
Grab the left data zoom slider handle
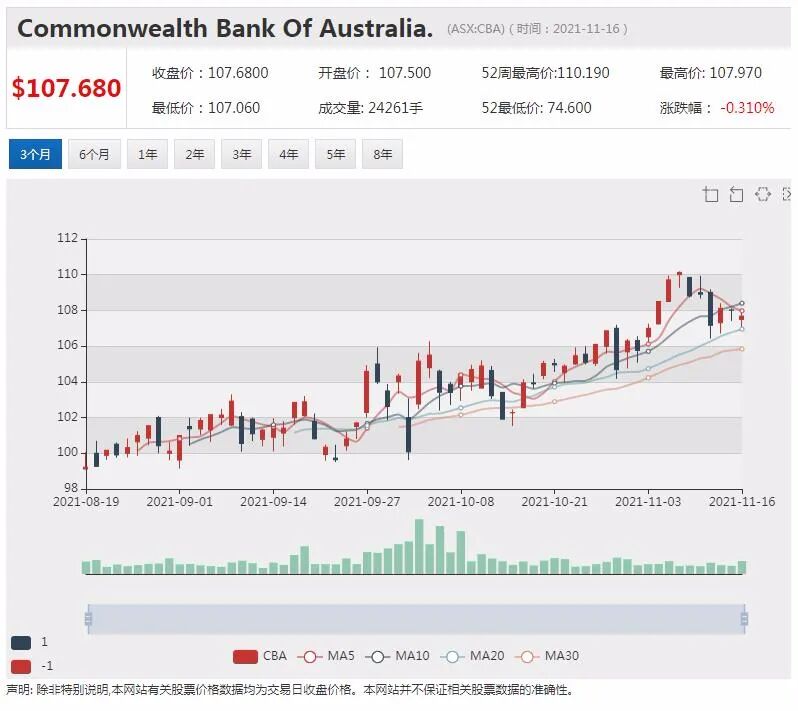point(89,619)
